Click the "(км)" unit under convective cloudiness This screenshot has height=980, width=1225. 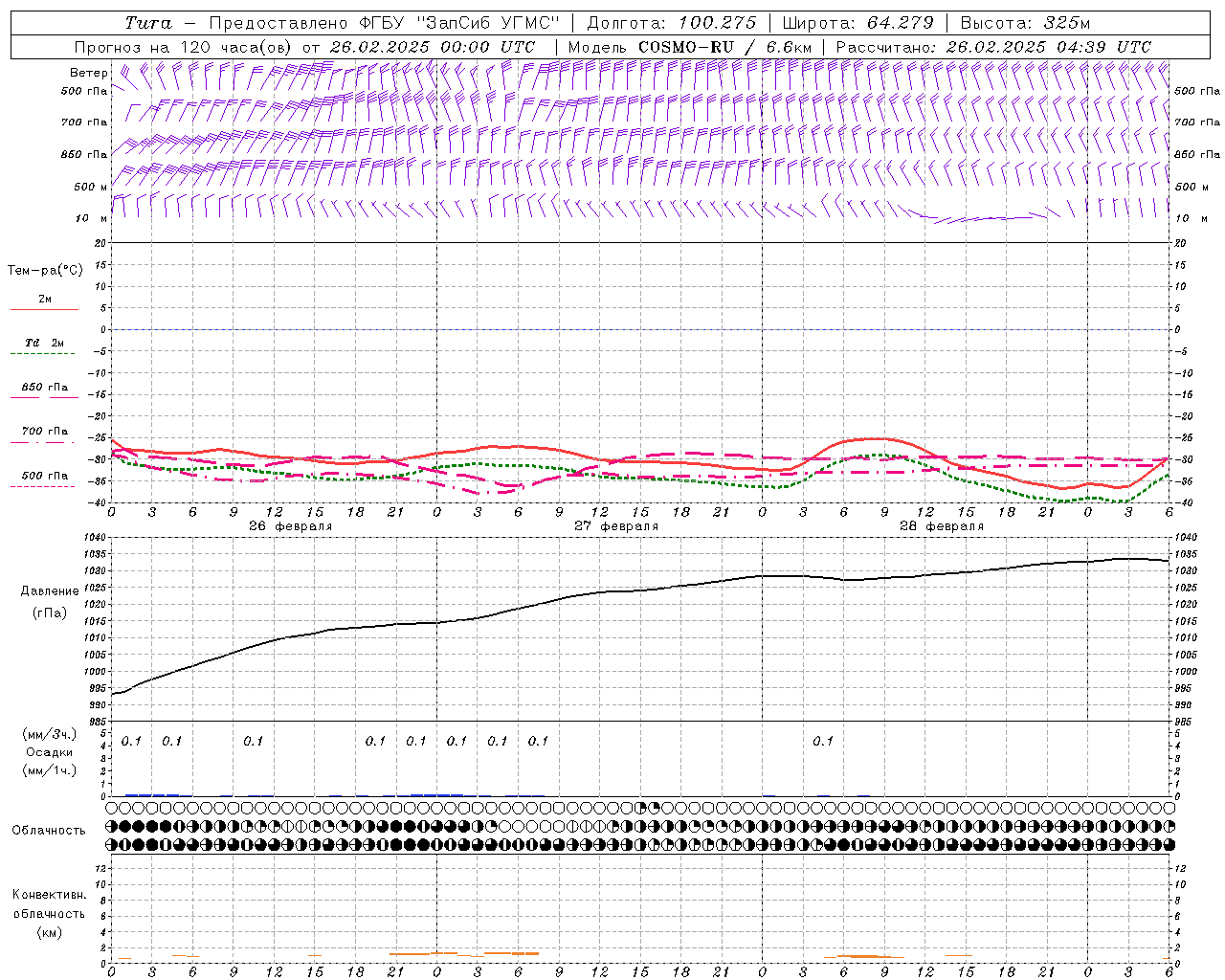tap(50, 932)
